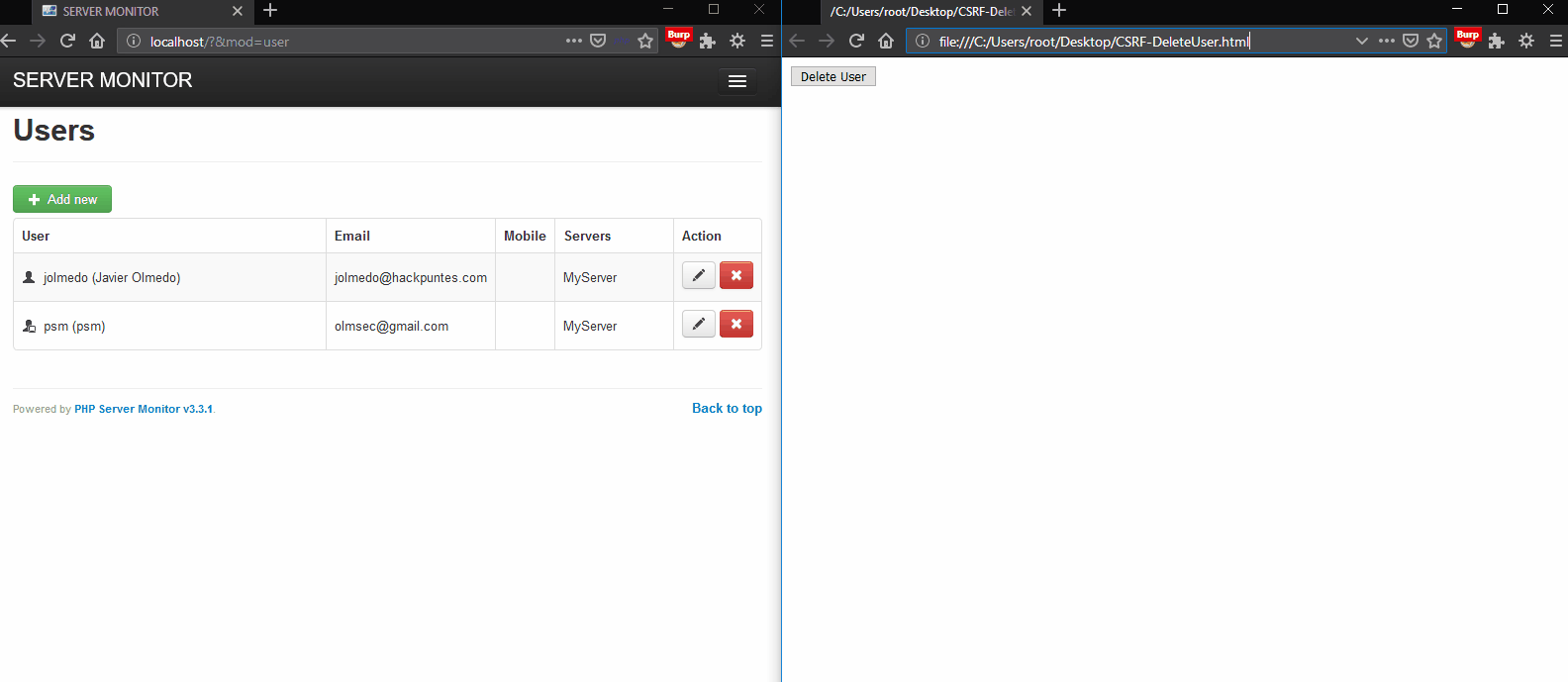Open extensions puzzle icon in right browser
The height and width of the screenshot is (682, 1568).
pyautogui.click(x=1497, y=41)
